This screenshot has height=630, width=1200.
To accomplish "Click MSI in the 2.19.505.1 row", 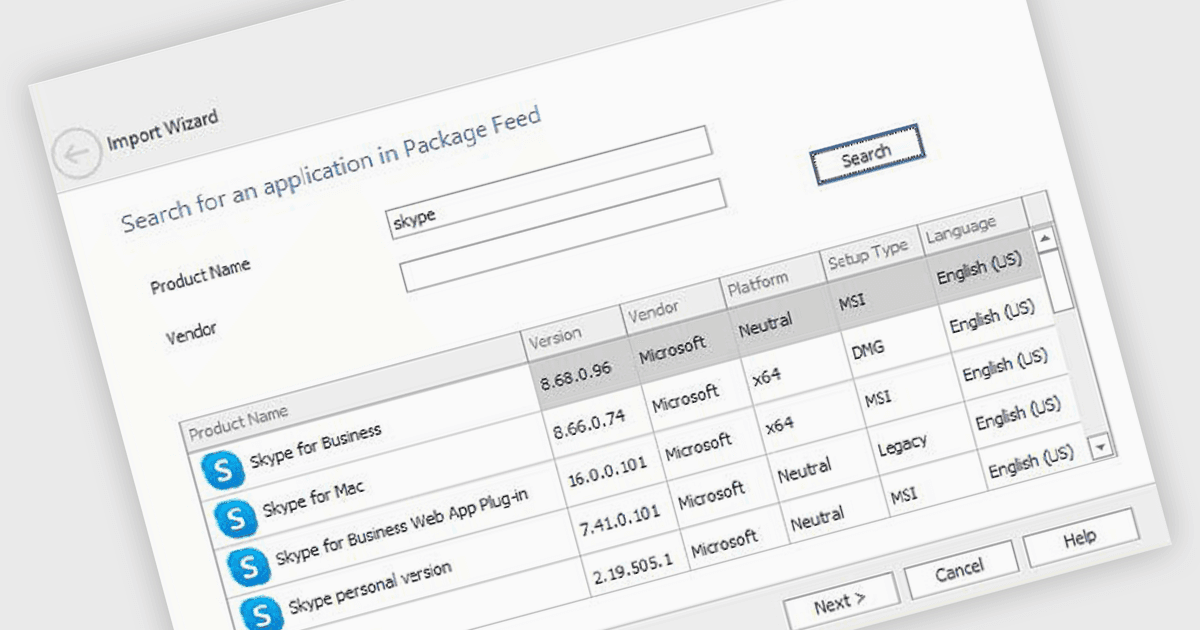I will tap(904, 496).
